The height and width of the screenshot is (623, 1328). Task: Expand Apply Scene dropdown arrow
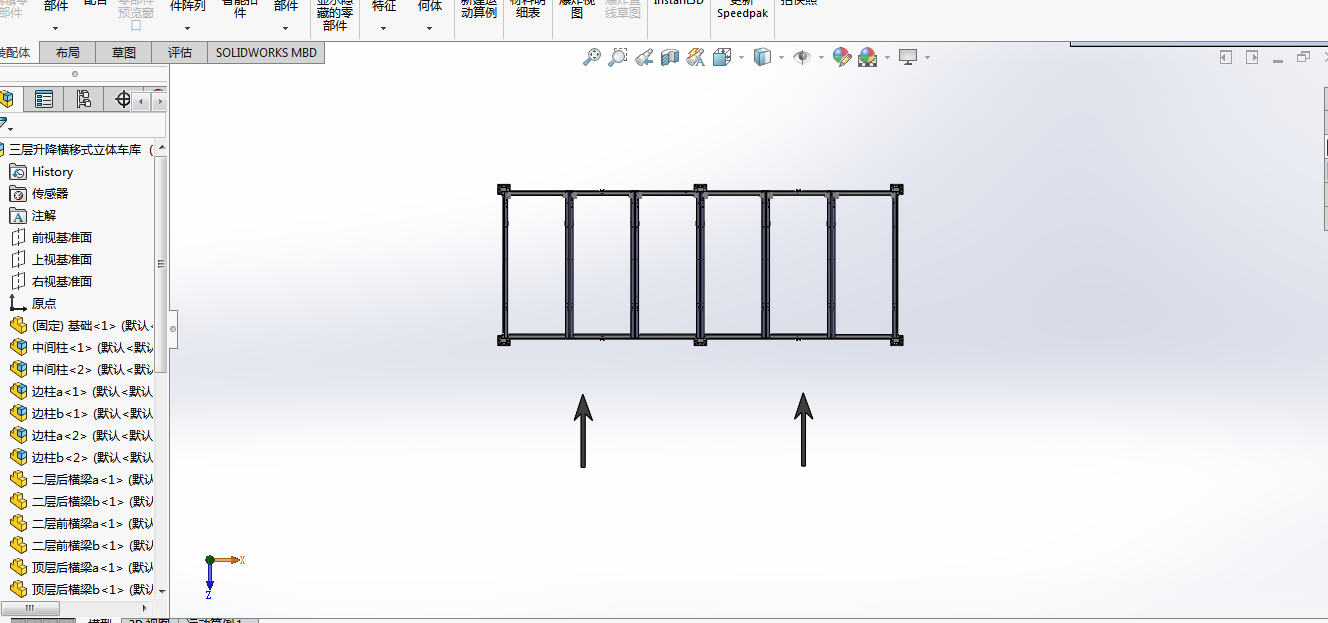[887, 57]
